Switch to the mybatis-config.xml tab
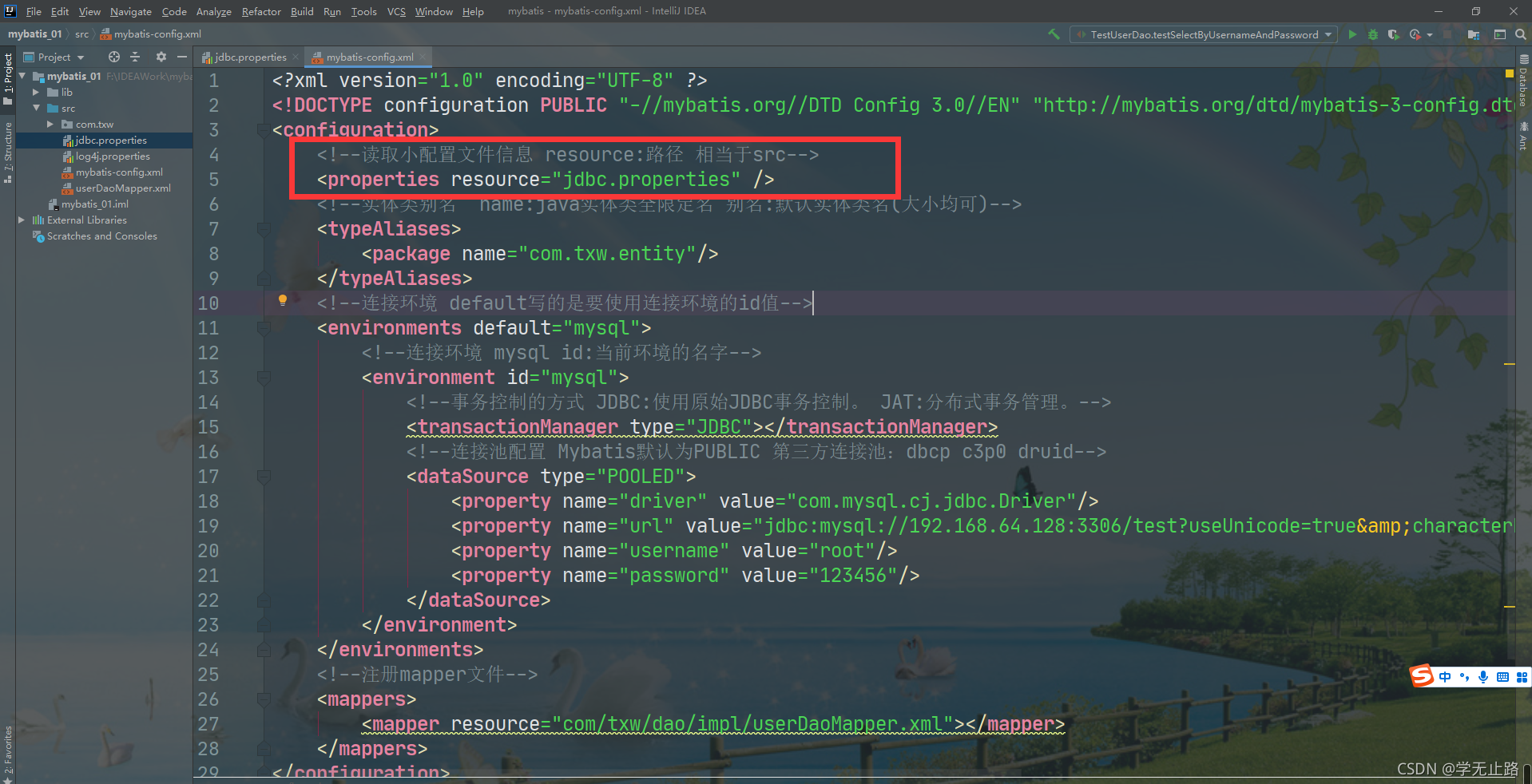The height and width of the screenshot is (784, 1532). coord(370,57)
